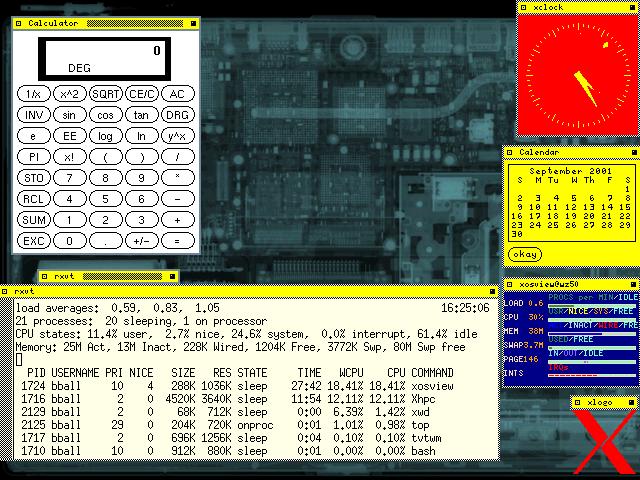
Task: Hit the AC key on the calculator
Action: pyautogui.click(x=178, y=94)
